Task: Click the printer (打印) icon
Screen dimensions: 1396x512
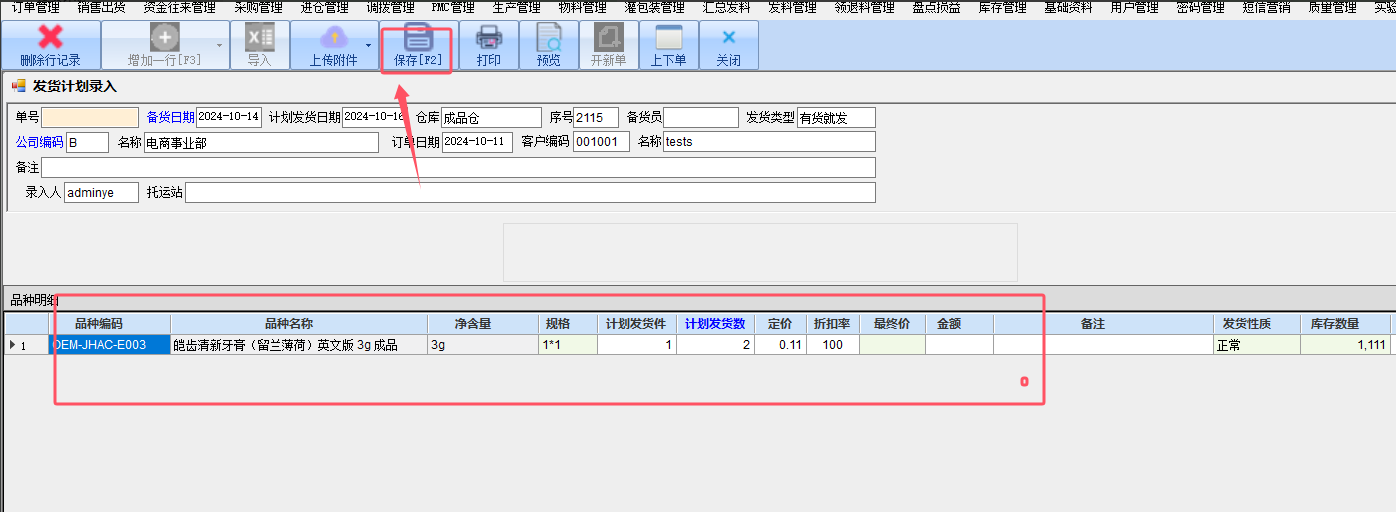Action: tap(489, 38)
